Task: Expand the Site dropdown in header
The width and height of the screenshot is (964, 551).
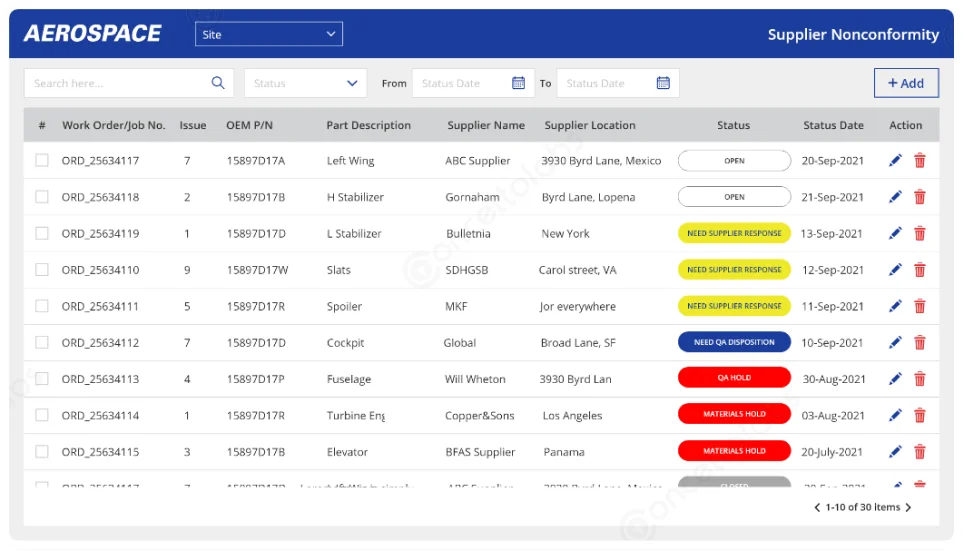Action: click(268, 35)
